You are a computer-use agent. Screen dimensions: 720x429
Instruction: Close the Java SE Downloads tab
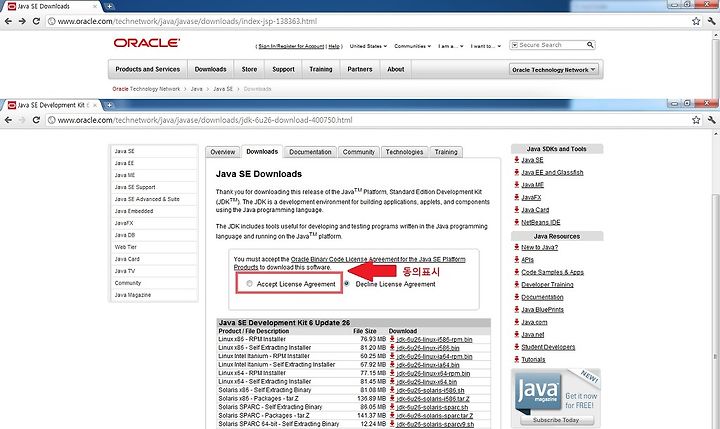pyautogui.click(x=95, y=6)
